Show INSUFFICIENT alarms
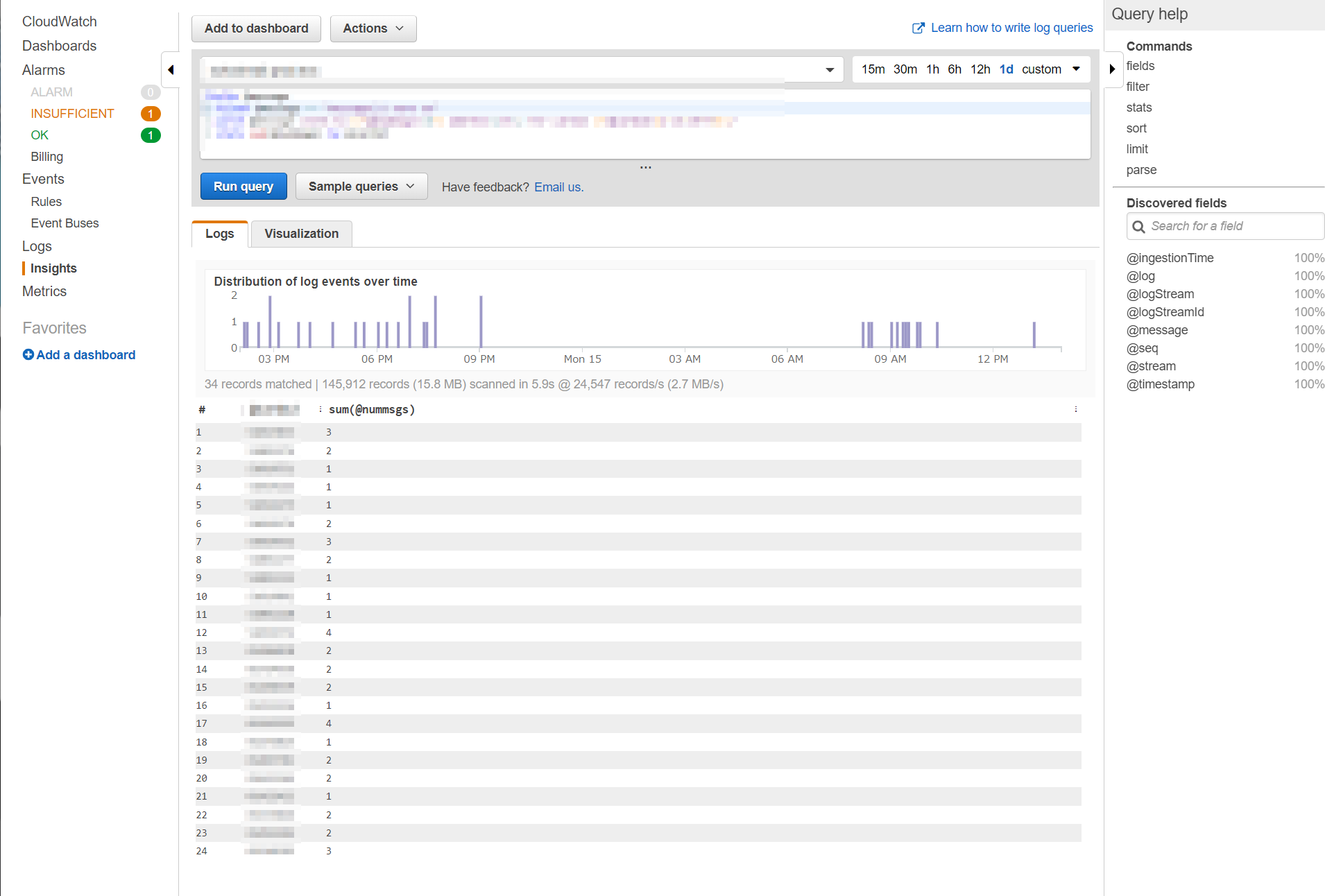The image size is (1325, 896). point(72,114)
